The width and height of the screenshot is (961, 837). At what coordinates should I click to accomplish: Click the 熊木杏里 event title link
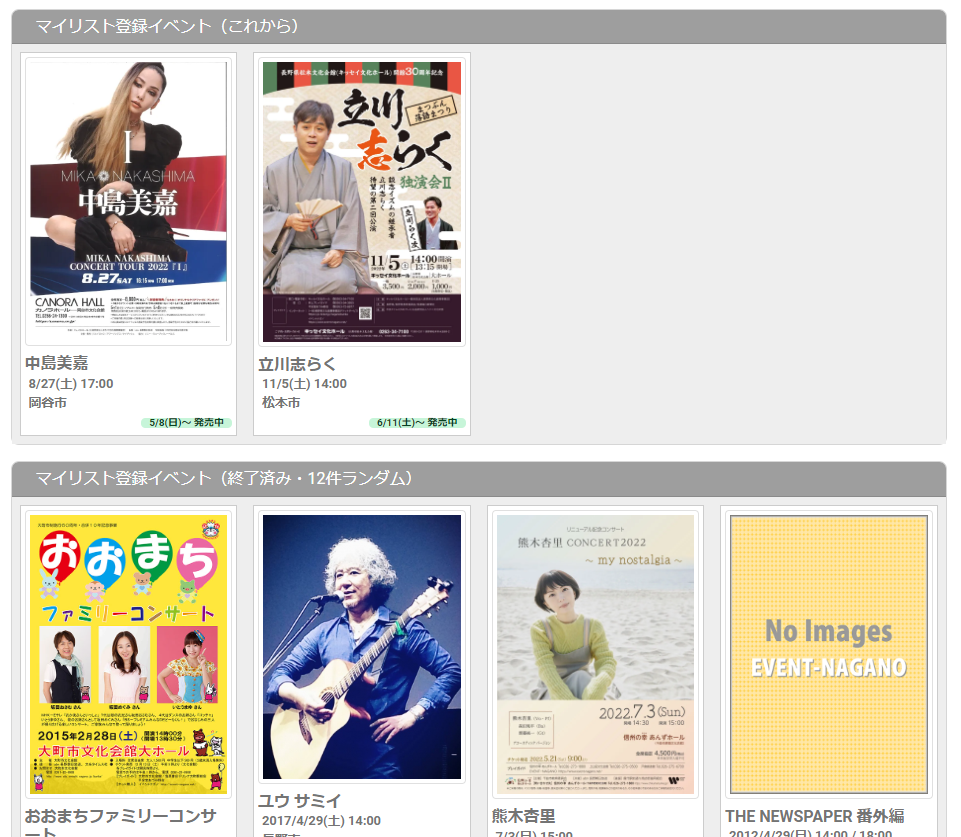(x=524, y=816)
